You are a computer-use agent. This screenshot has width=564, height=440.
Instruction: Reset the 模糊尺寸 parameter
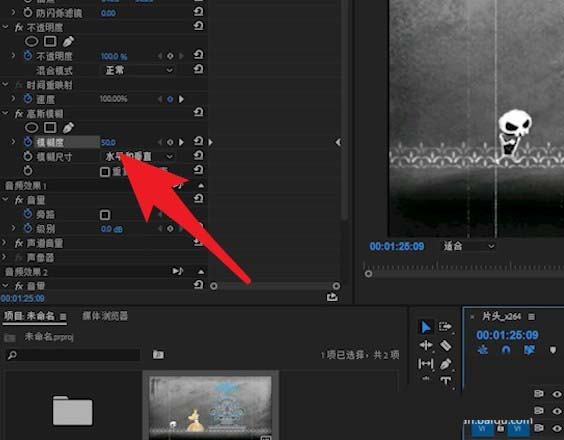pos(198,155)
